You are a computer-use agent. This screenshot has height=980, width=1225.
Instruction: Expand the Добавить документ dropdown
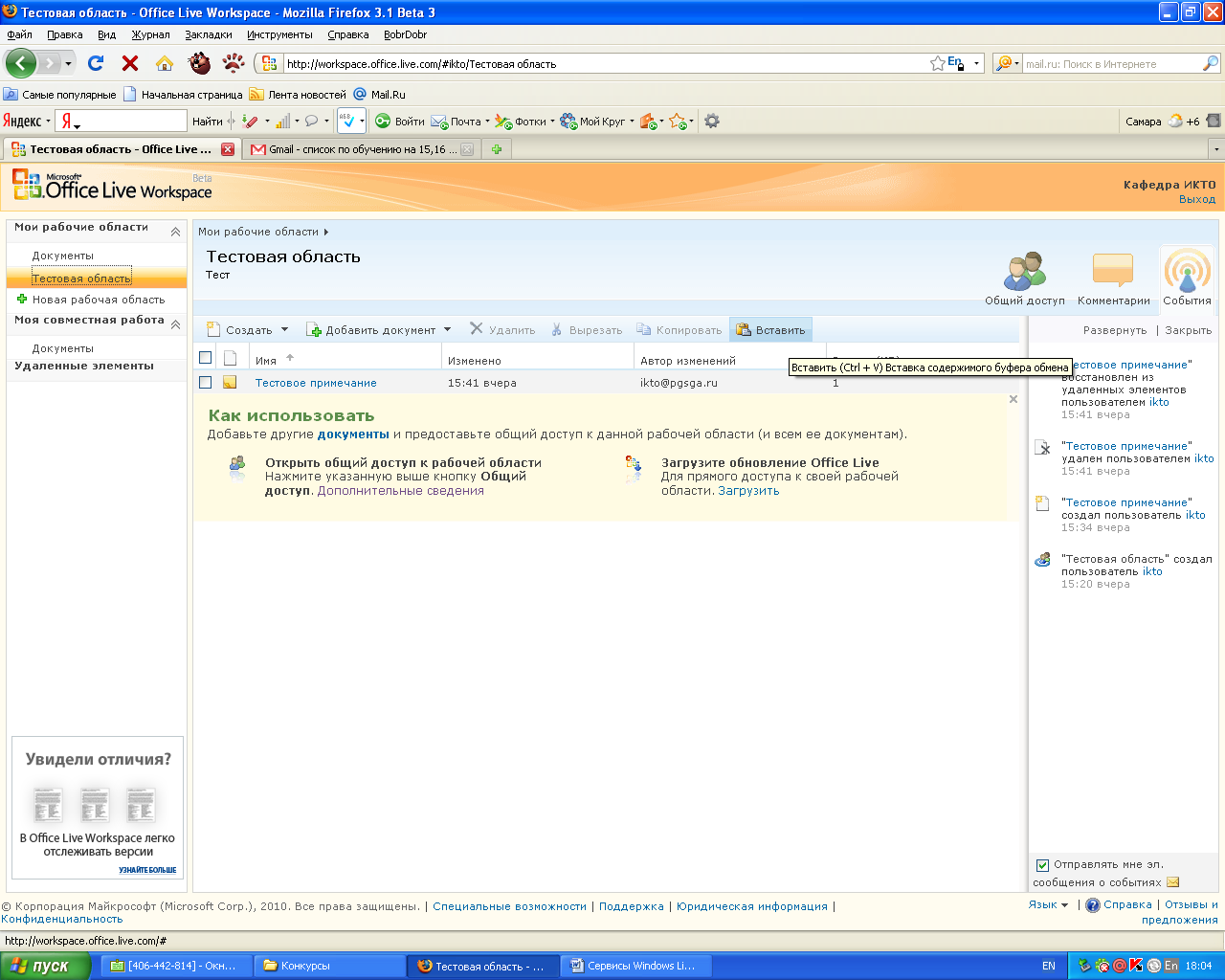click(x=447, y=329)
